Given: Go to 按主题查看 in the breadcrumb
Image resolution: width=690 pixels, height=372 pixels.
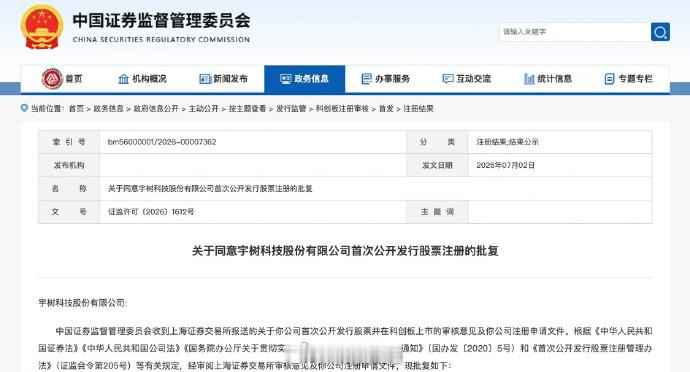Looking at the screenshot, I should 247,108.
